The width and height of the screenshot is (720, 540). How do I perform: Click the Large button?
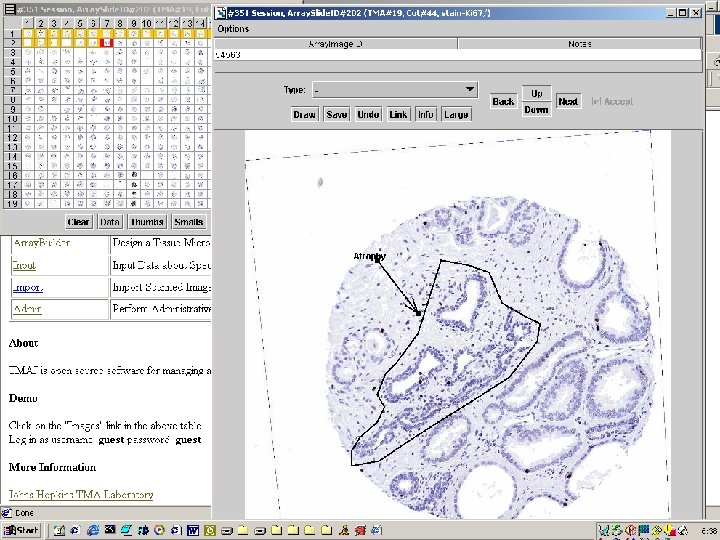click(456, 115)
